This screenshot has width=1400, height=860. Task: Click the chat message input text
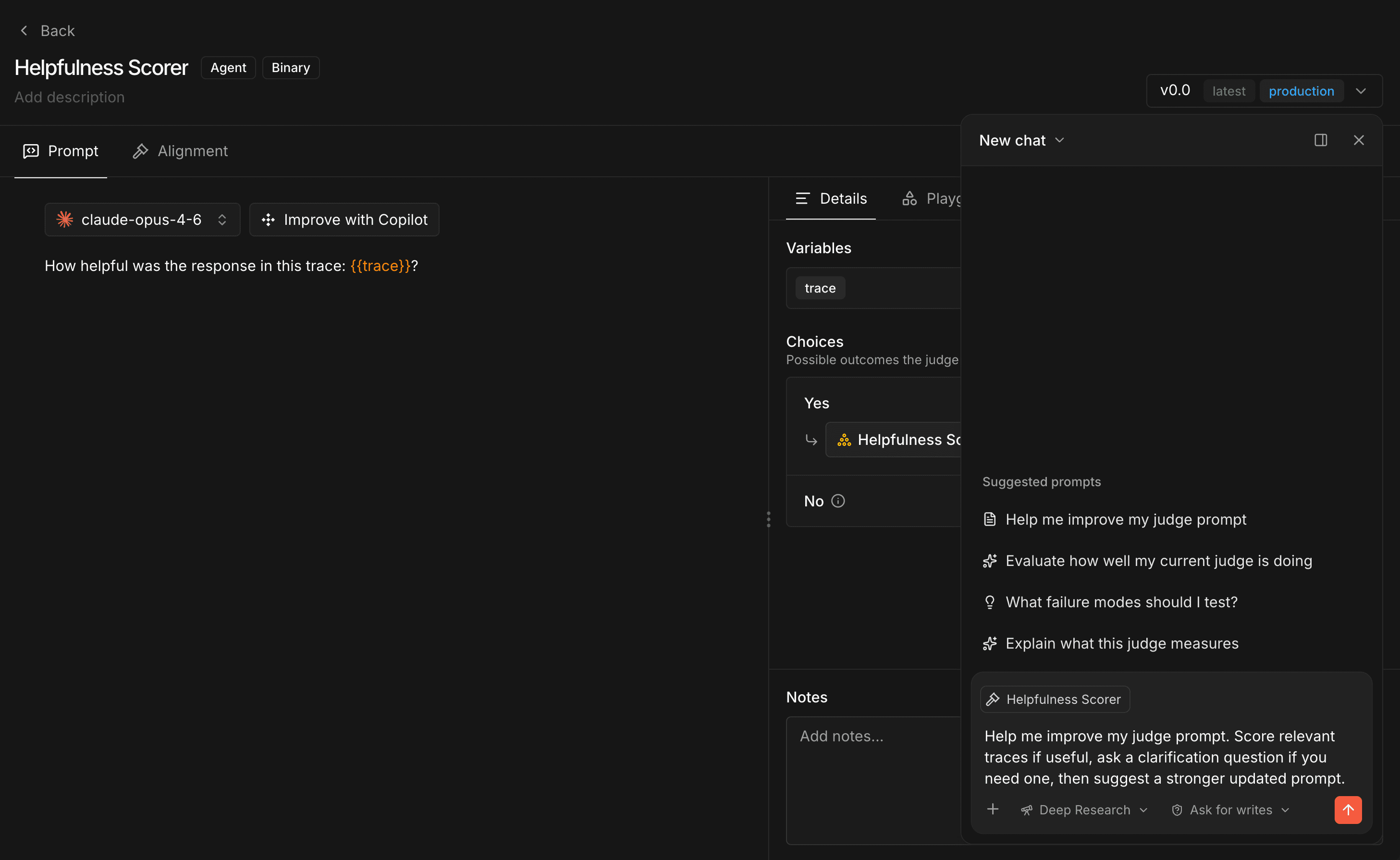(1165, 757)
